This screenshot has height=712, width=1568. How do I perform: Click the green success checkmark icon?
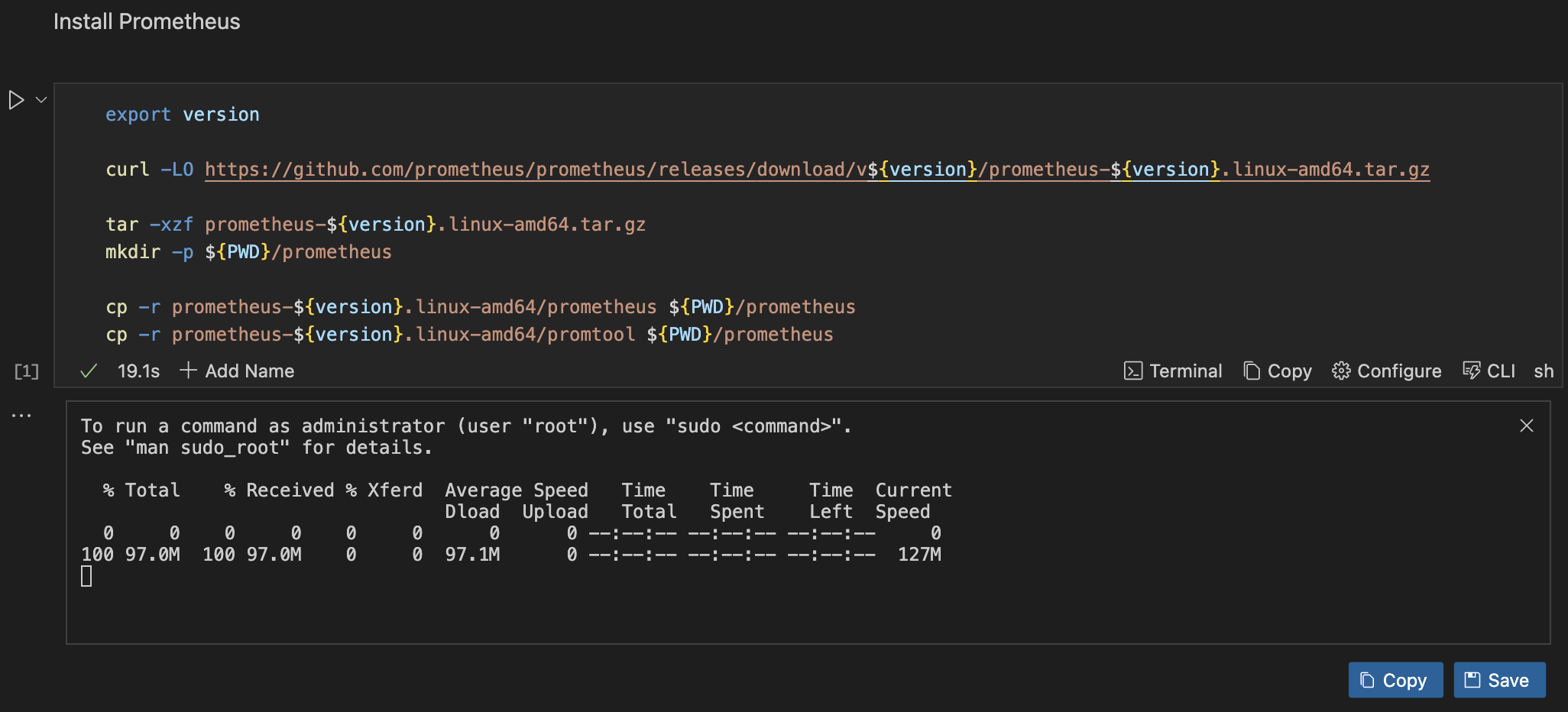(89, 371)
